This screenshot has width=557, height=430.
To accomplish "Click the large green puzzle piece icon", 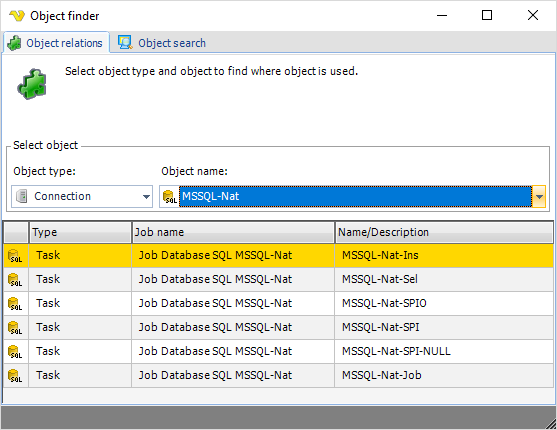I will click(32, 84).
